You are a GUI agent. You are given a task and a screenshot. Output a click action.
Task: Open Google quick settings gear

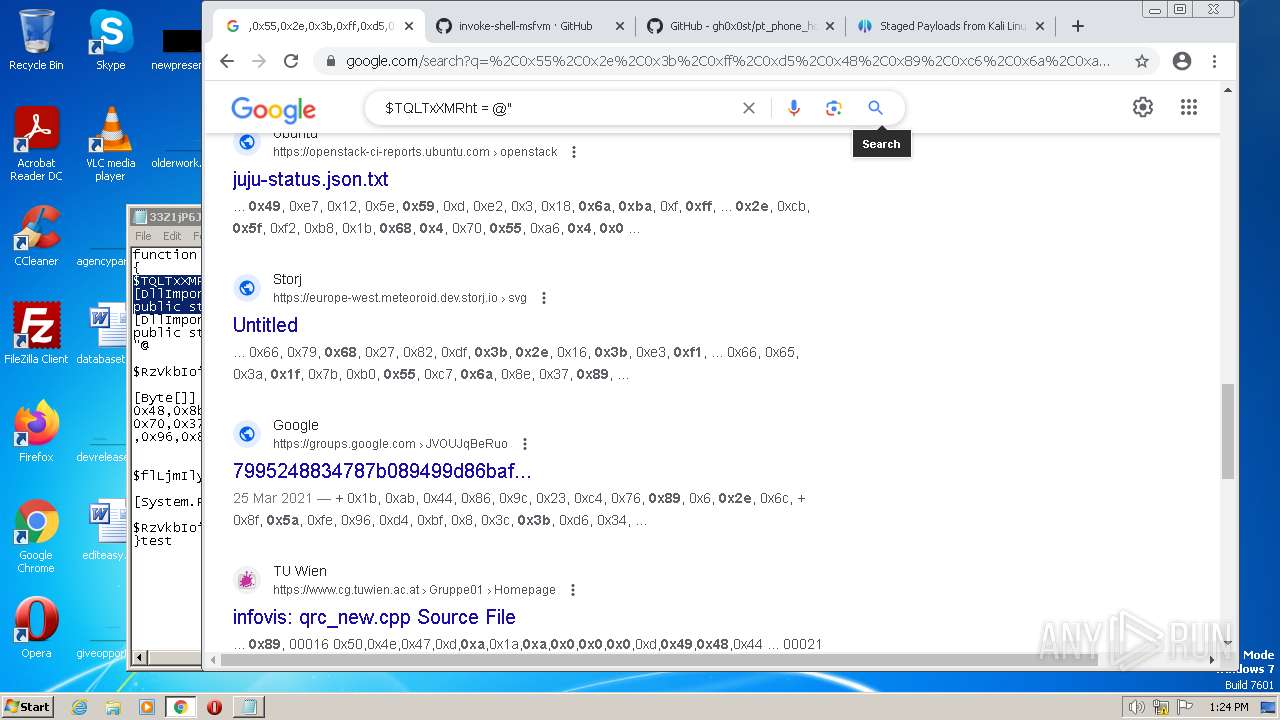(x=1143, y=107)
